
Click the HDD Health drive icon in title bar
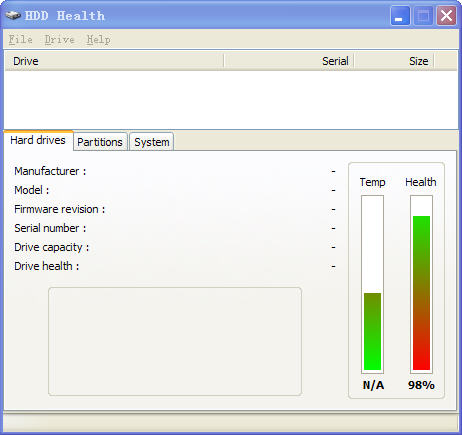[x=13, y=15]
